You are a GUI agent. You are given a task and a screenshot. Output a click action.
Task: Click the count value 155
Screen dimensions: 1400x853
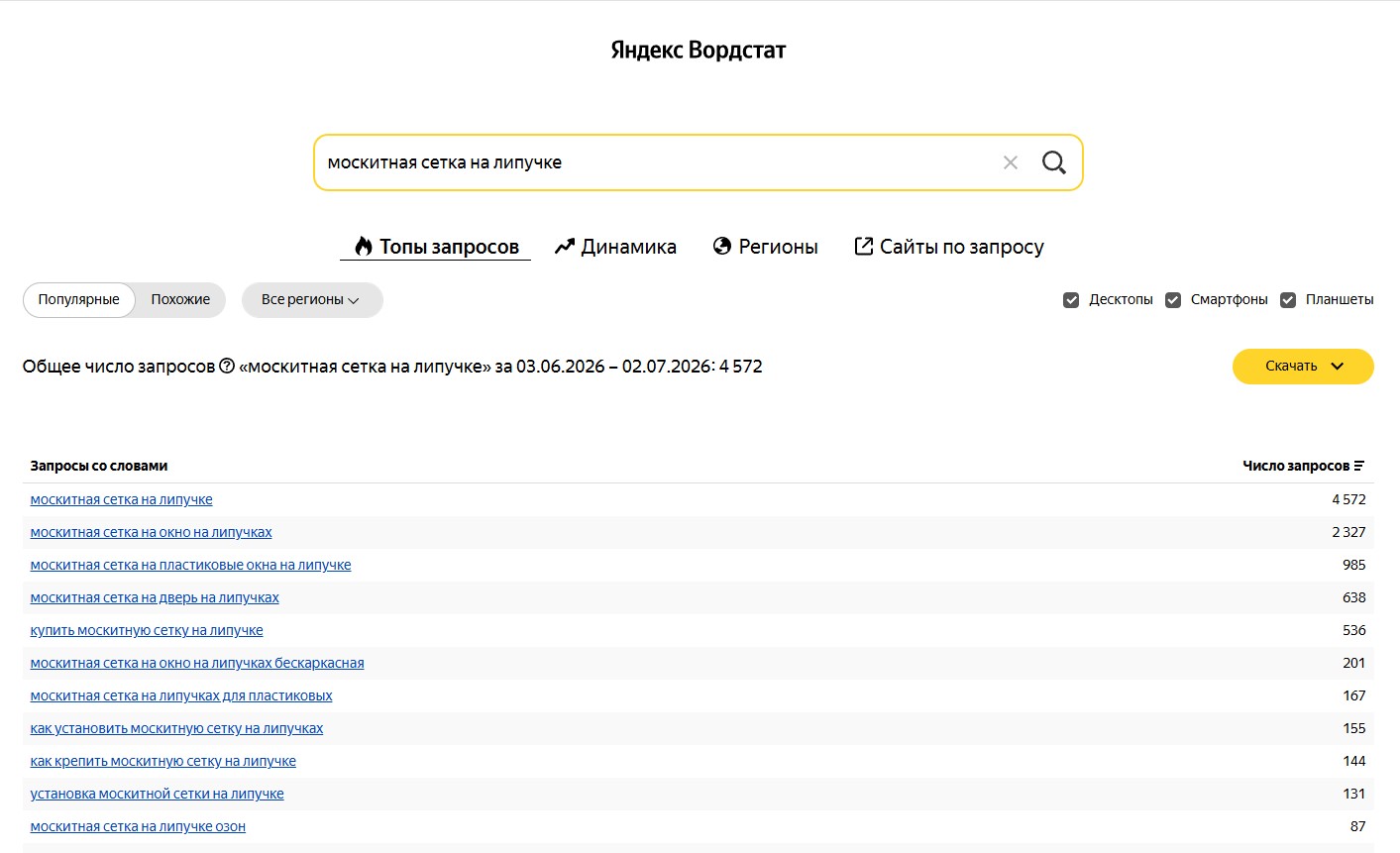point(1354,729)
